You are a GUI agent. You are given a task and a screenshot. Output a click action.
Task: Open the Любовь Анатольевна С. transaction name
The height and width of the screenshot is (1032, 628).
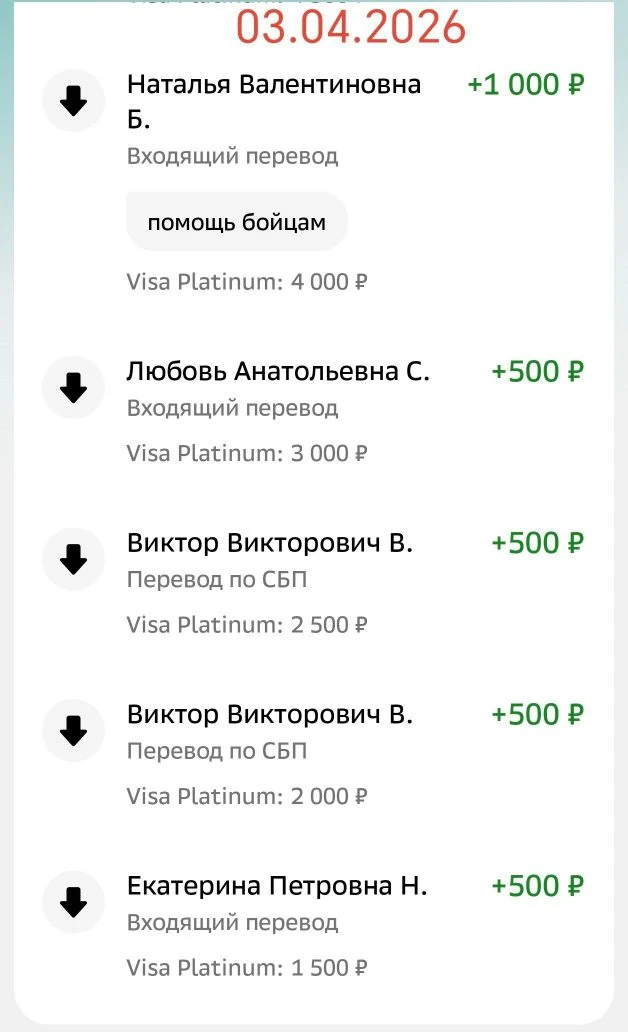(278, 372)
